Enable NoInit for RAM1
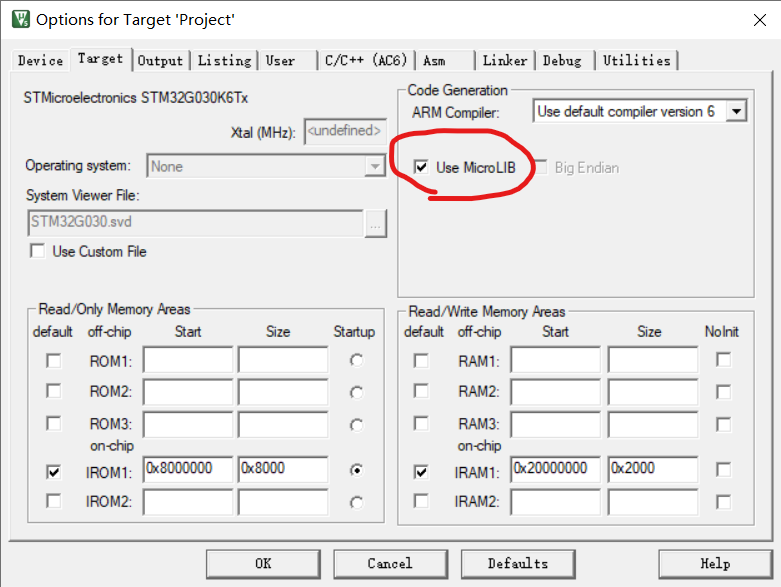The height and width of the screenshot is (587, 781). pos(724,359)
